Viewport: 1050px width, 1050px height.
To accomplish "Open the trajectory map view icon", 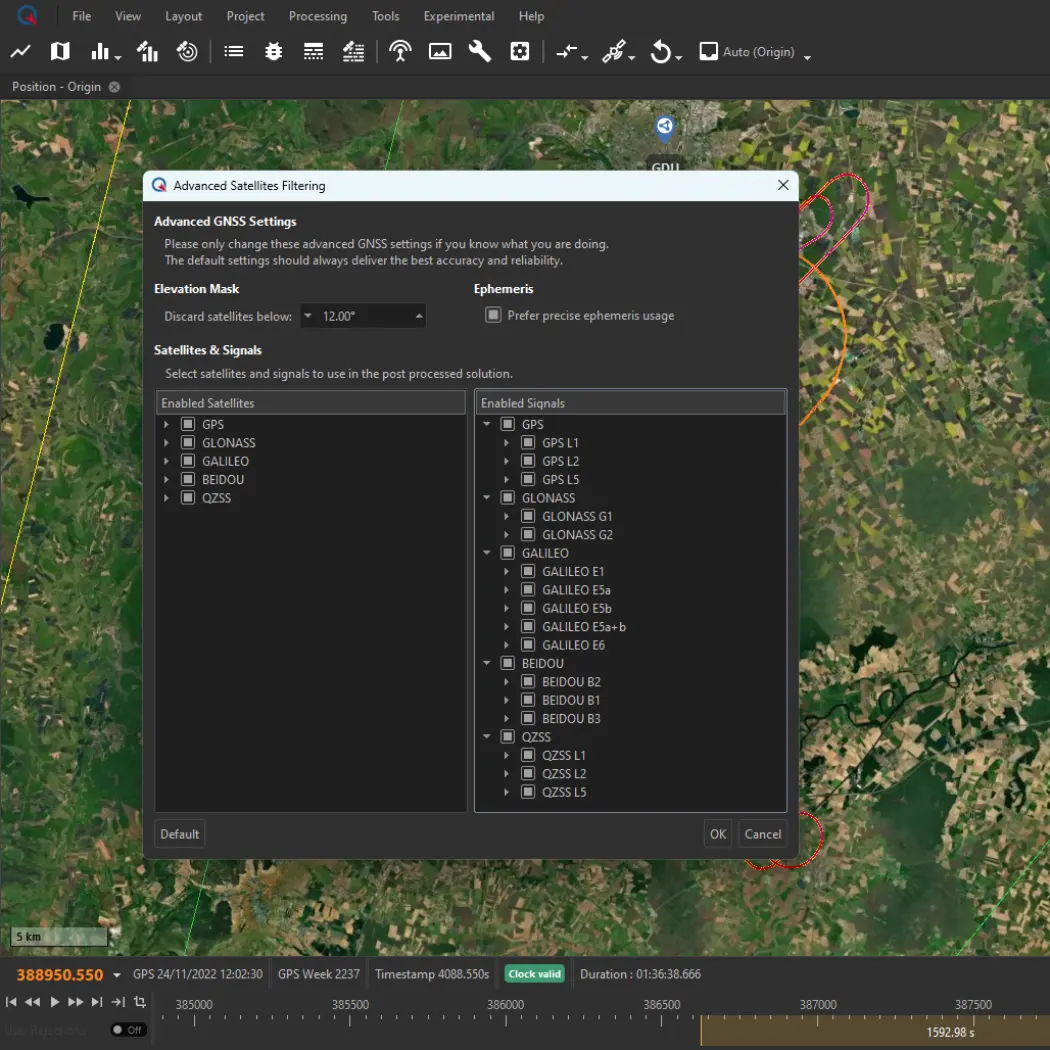I will [x=60, y=51].
